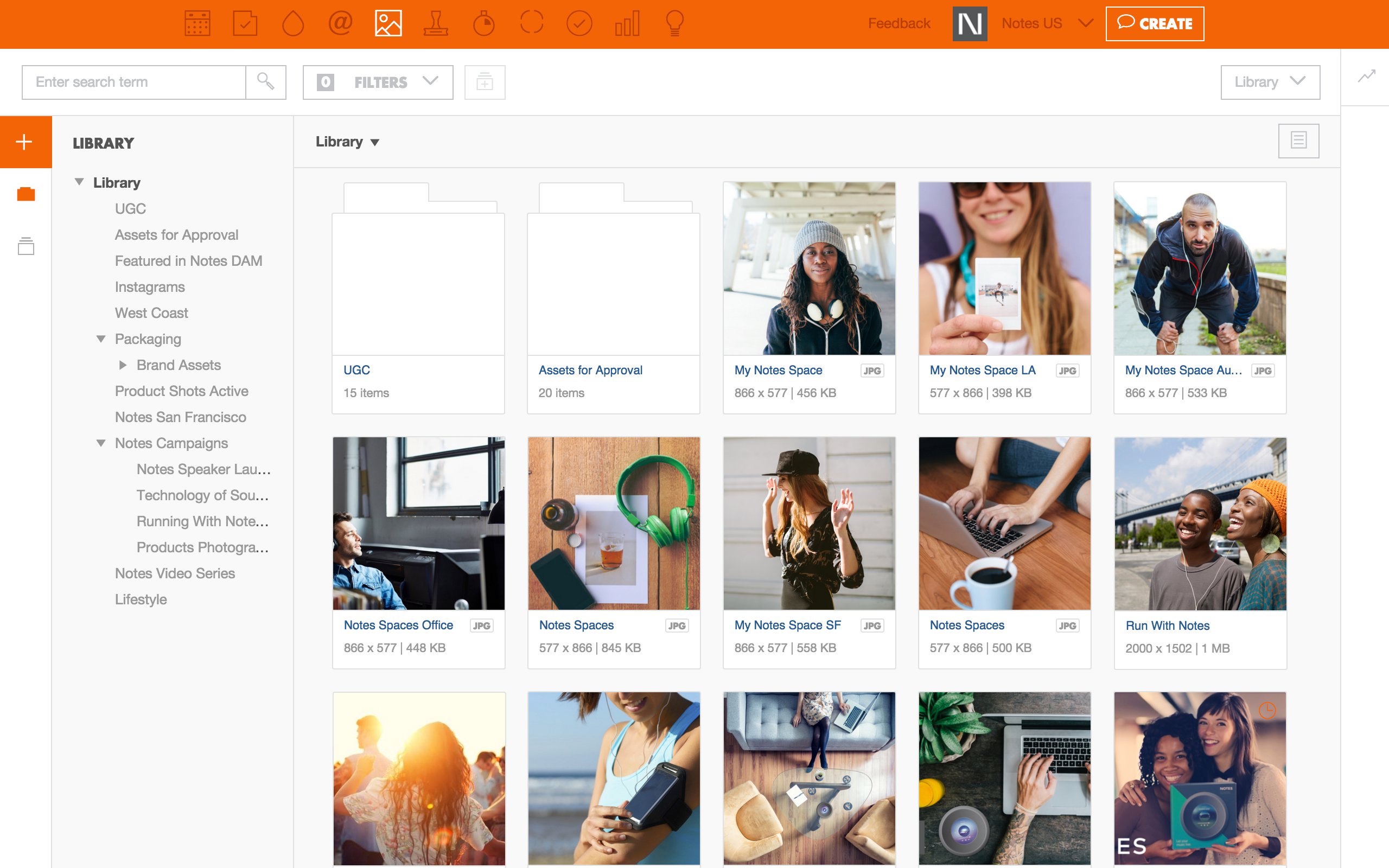Click the '866 x 577 | 456 KB' text
This screenshot has width=1389, height=868.
[785, 393]
